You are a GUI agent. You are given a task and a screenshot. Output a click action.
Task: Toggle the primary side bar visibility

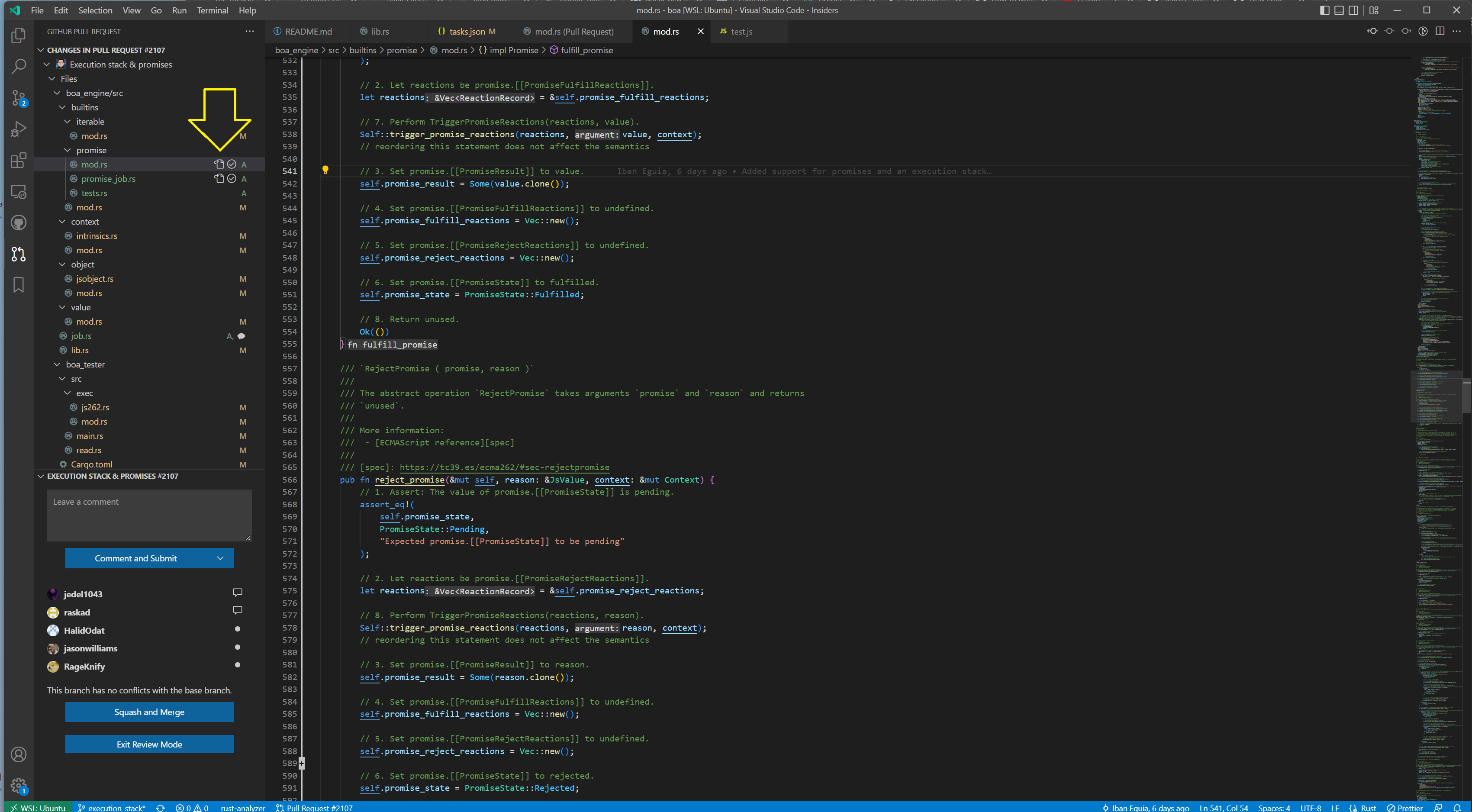[1324, 10]
